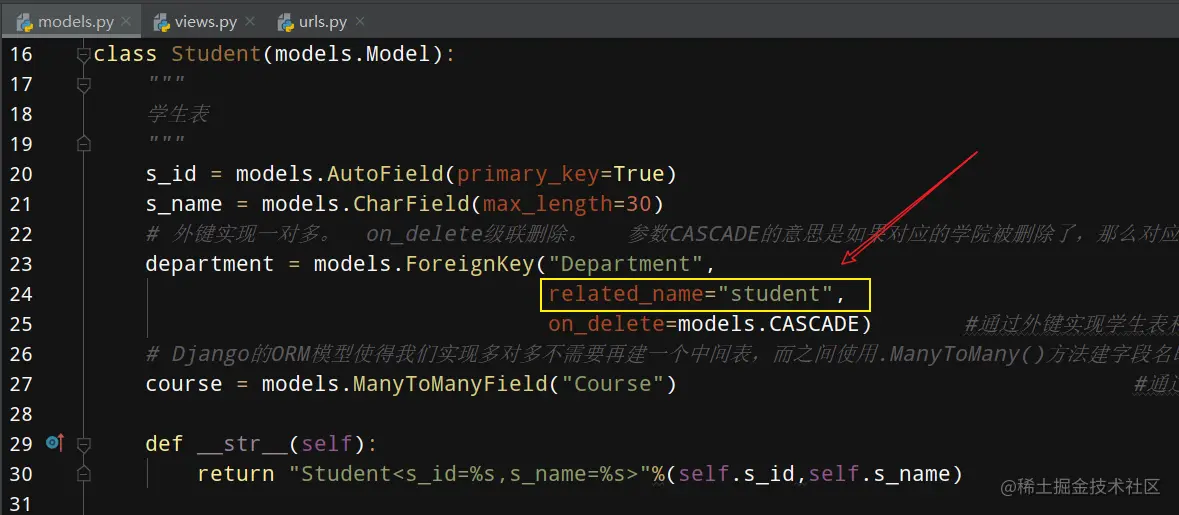Switch to the urls.py tab
This screenshot has width=1179, height=515.
[x=323, y=22]
